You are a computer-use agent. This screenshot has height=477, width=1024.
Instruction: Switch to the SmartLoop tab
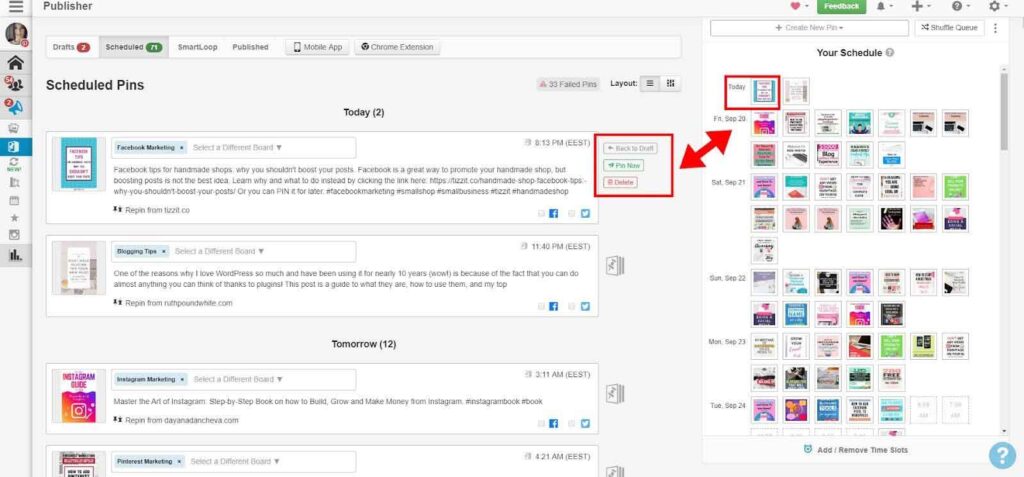pos(197,47)
